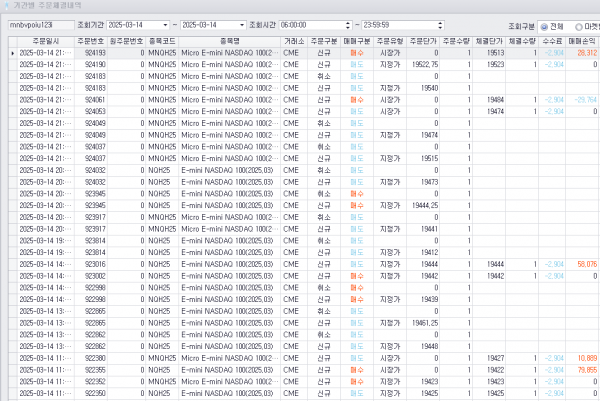The height and width of the screenshot is (401, 600).
Task: Decrease the 23:59:59 end time with down arrow
Action: 440,28
